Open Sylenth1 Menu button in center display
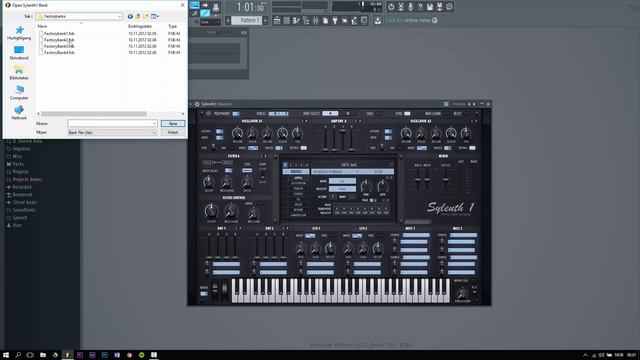This screenshot has width=640, height=360. pyautogui.click(x=296, y=172)
